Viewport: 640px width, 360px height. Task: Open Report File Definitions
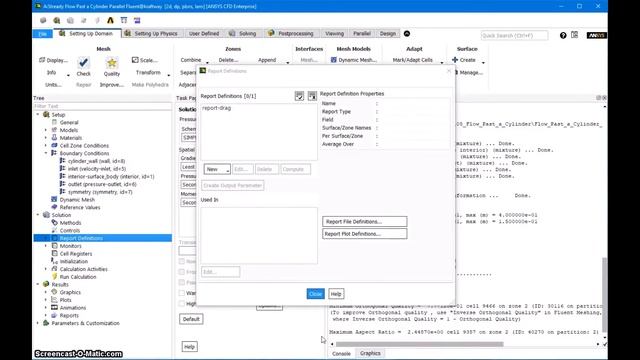tap(364, 221)
